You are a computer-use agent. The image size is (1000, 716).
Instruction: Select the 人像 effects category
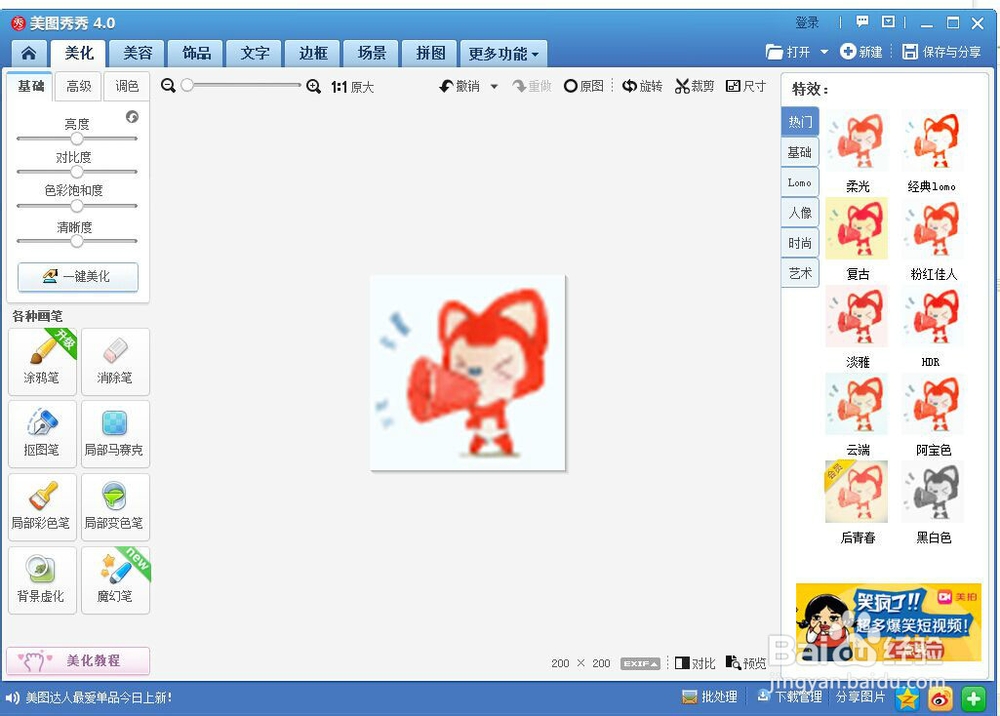800,212
